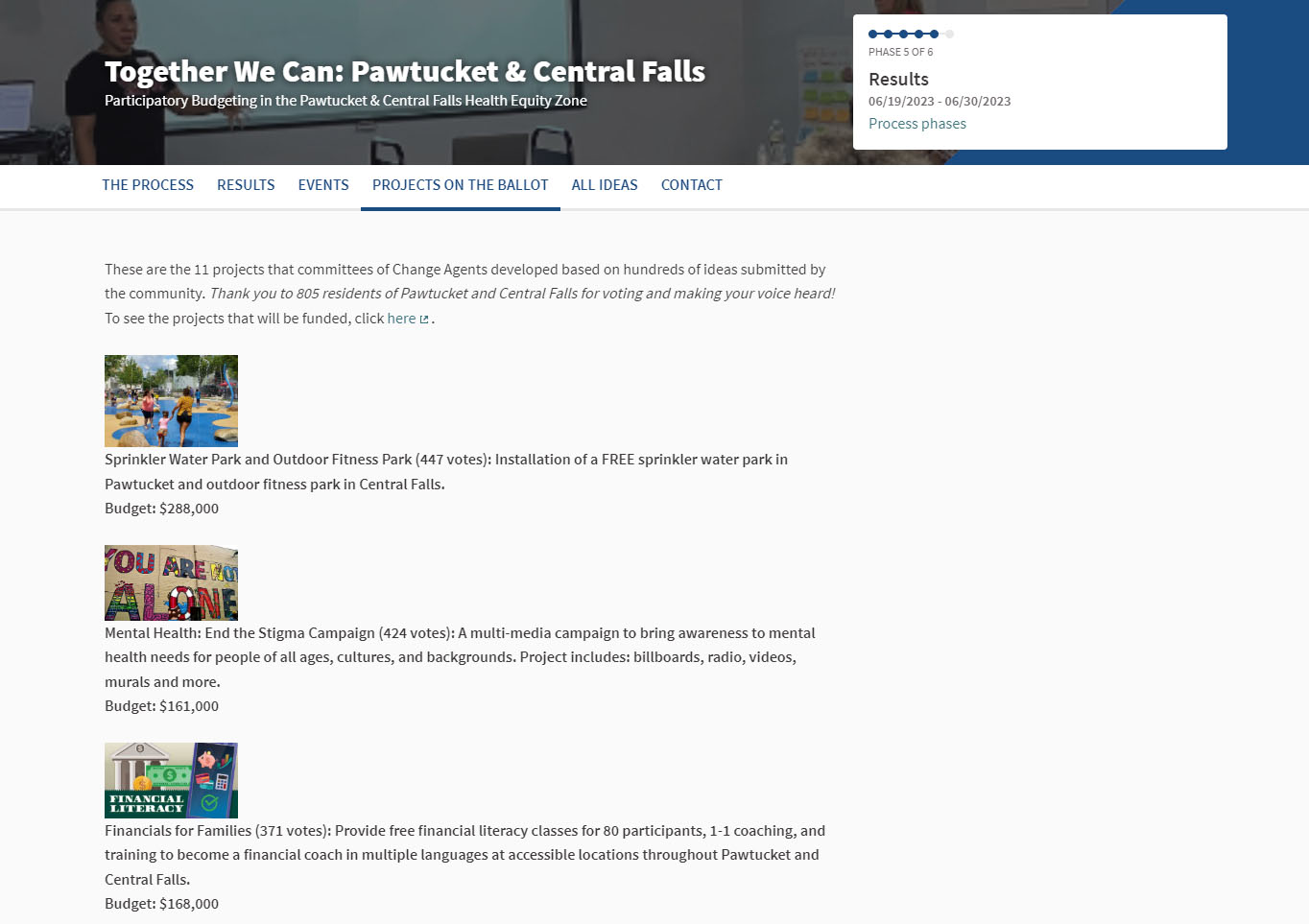1309x924 pixels.
Task: Switch to the Results tab
Action: [246, 185]
